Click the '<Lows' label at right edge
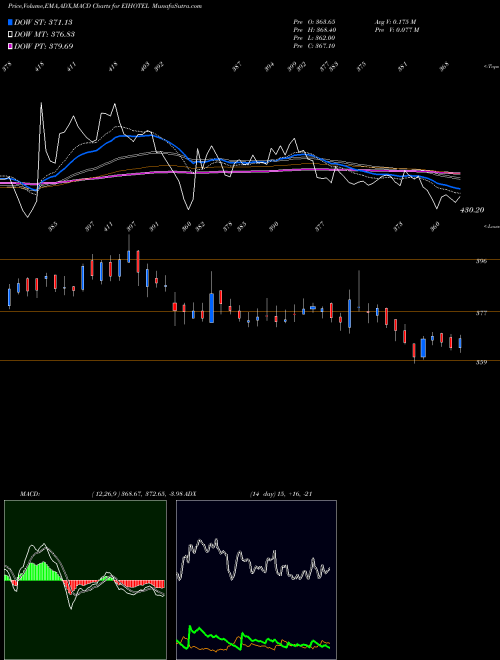The image size is (500, 660). click(492, 227)
